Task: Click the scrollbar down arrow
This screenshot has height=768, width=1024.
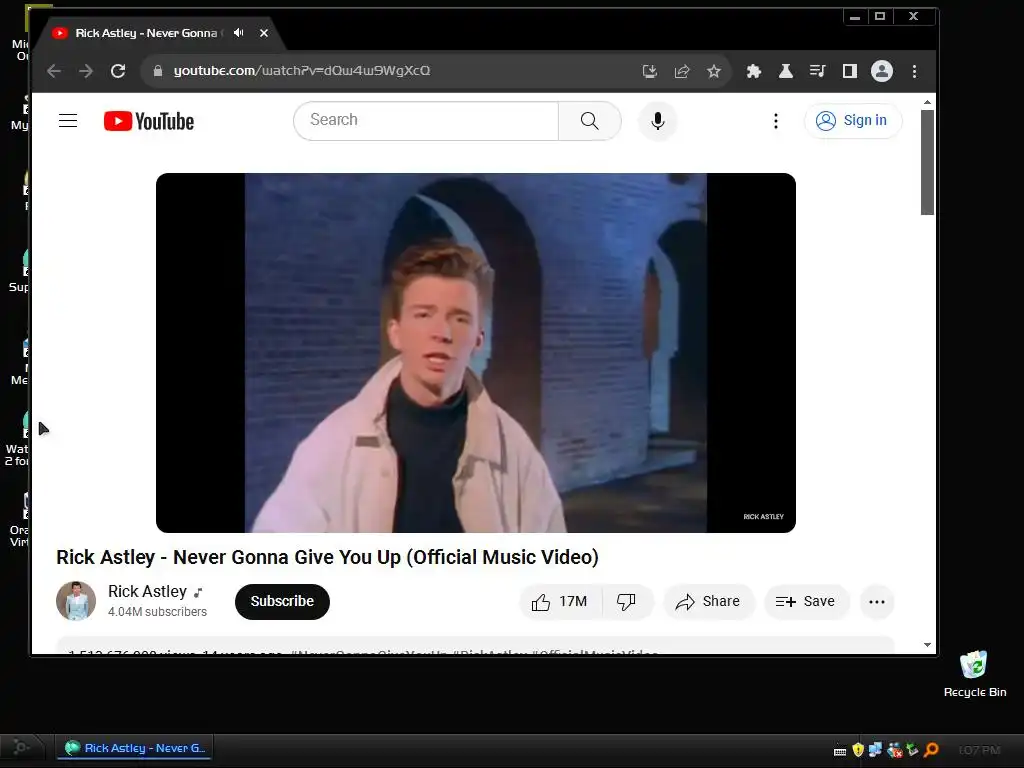Action: [x=927, y=645]
